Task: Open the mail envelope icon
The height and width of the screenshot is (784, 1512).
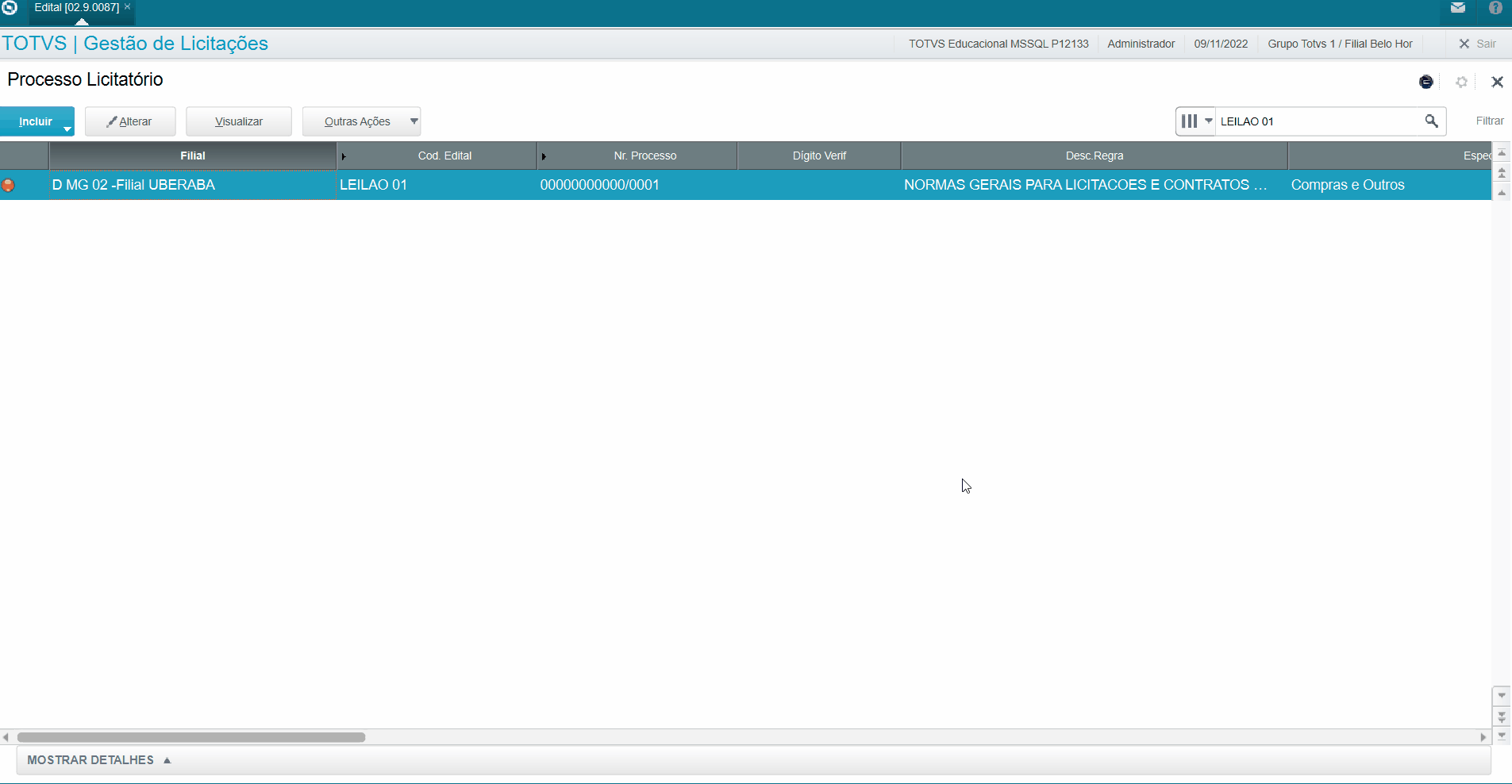Action: tap(1458, 8)
